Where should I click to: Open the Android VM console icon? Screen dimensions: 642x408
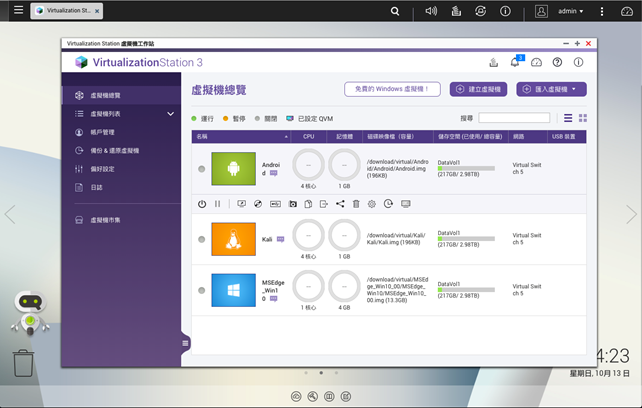click(x=242, y=204)
